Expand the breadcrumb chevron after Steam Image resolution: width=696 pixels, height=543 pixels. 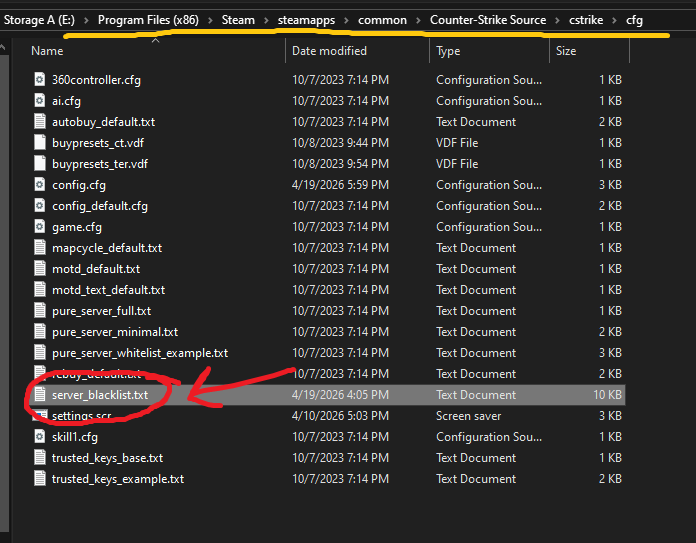[x=266, y=20]
